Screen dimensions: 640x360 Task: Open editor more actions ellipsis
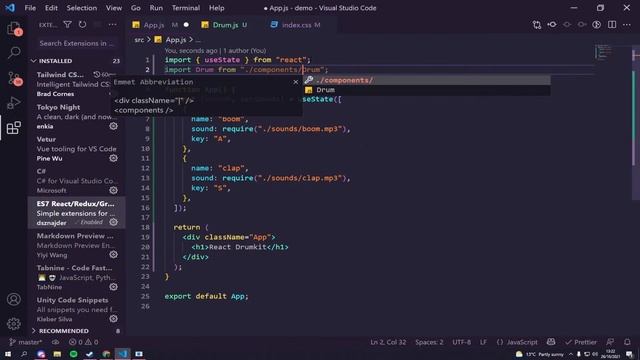click(x=627, y=25)
